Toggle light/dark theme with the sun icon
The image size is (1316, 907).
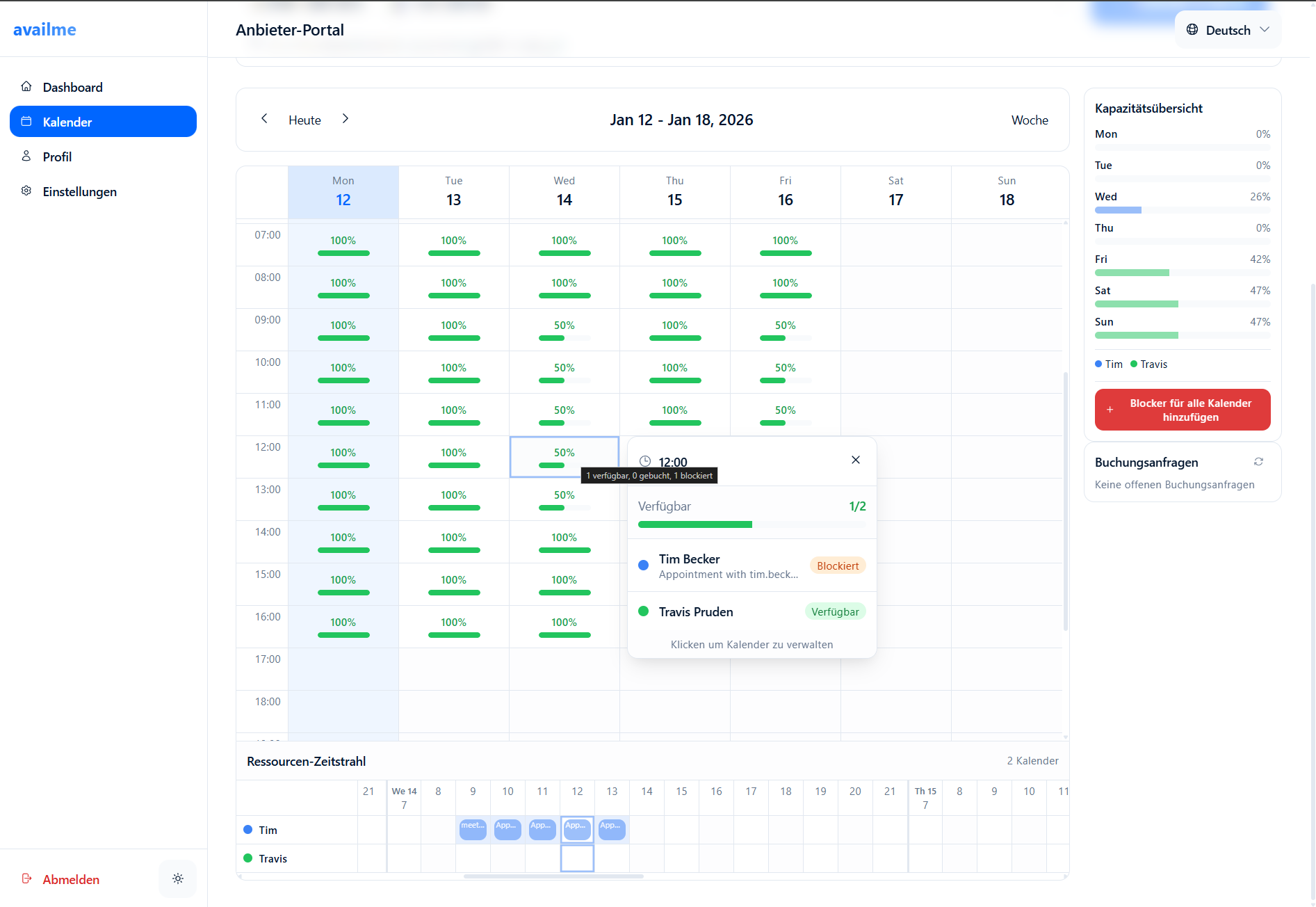[x=177, y=878]
